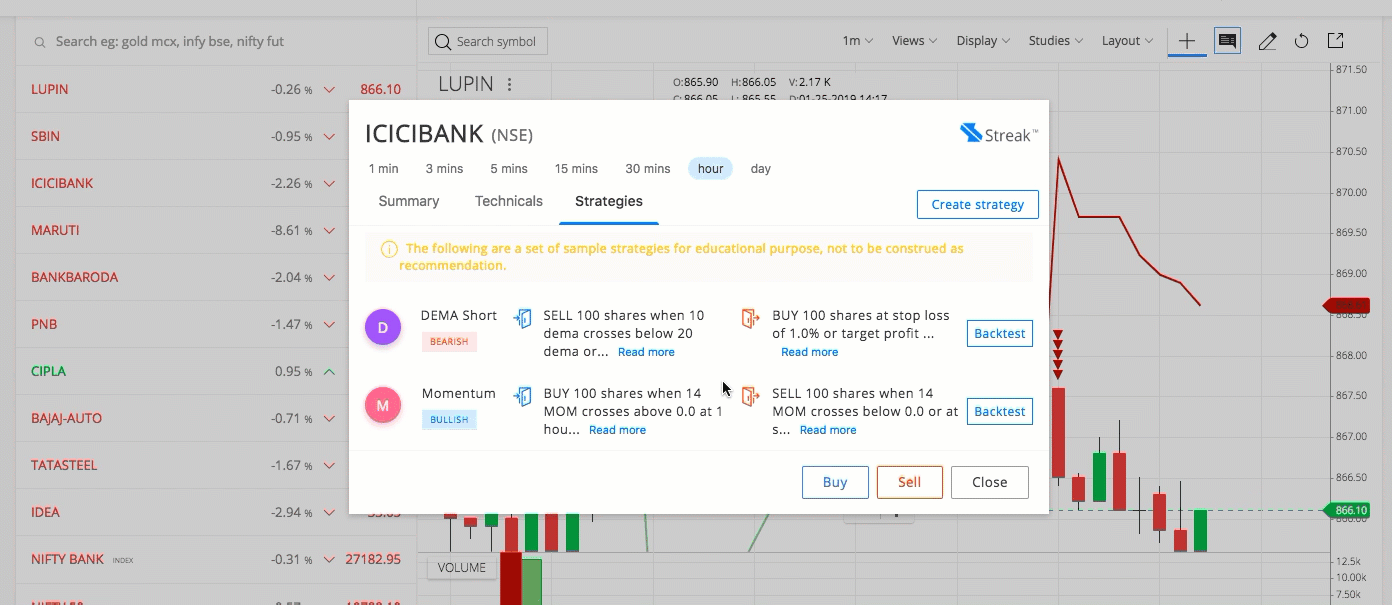Image resolution: width=1392 pixels, height=605 pixels.
Task: Focus the watchlist search field
Action: pyautogui.click(x=216, y=42)
